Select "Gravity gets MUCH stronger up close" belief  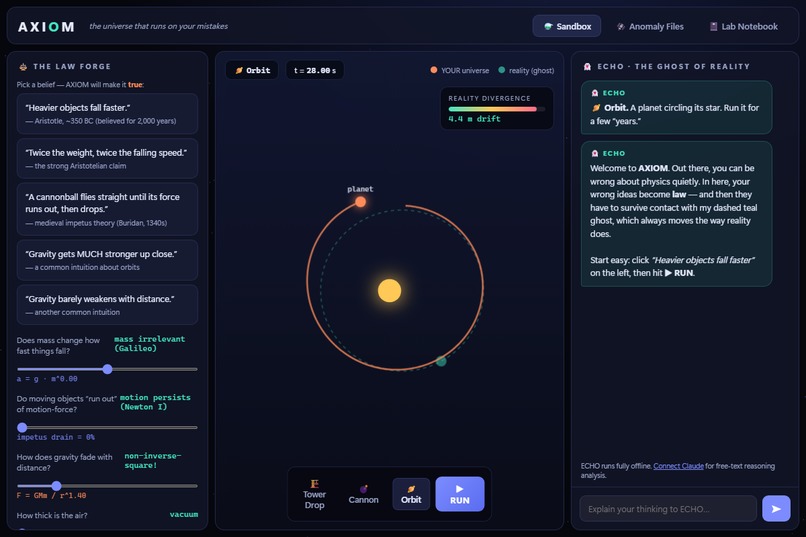pos(107,260)
